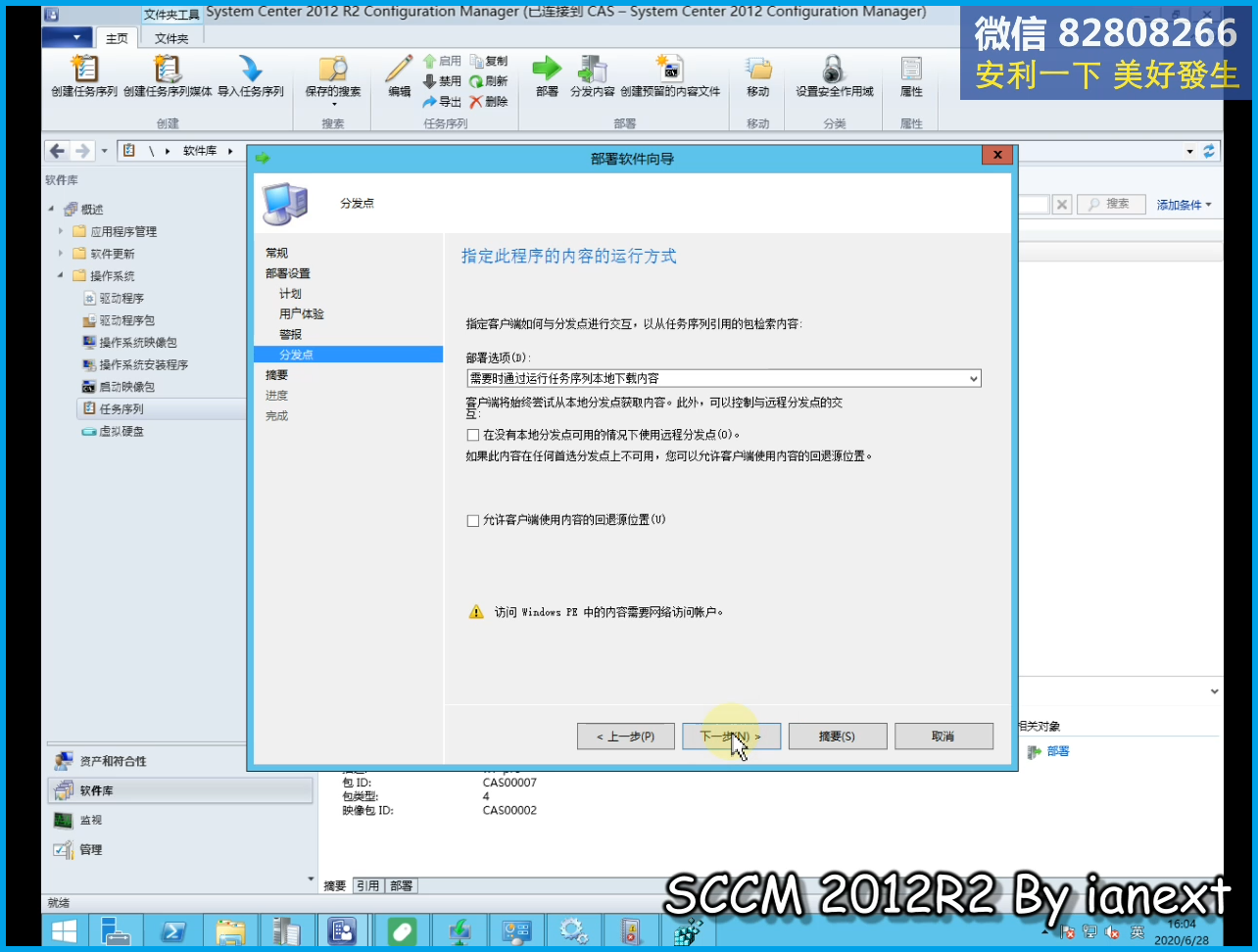Click the 设置安全作用域 lock icon
Screen dimensions: 1258x952
pyautogui.click(x=834, y=69)
